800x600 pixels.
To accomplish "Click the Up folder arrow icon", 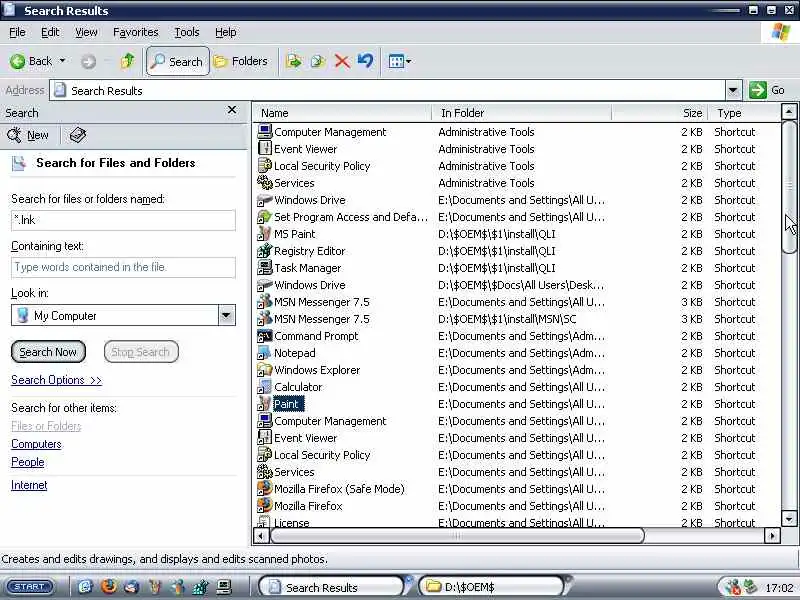I will [127, 61].
